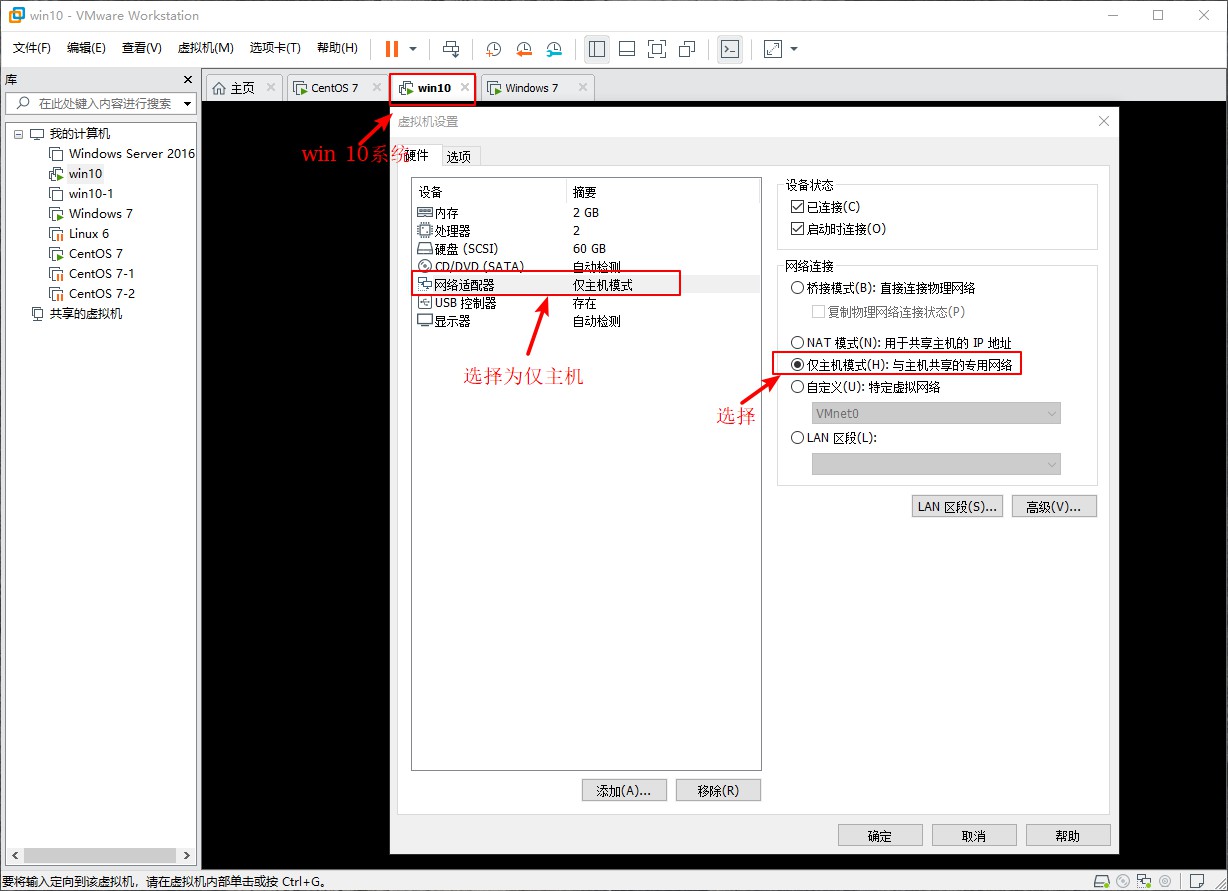Click the console view terminal icon
1228x891 pixels.
pos(730,48)
